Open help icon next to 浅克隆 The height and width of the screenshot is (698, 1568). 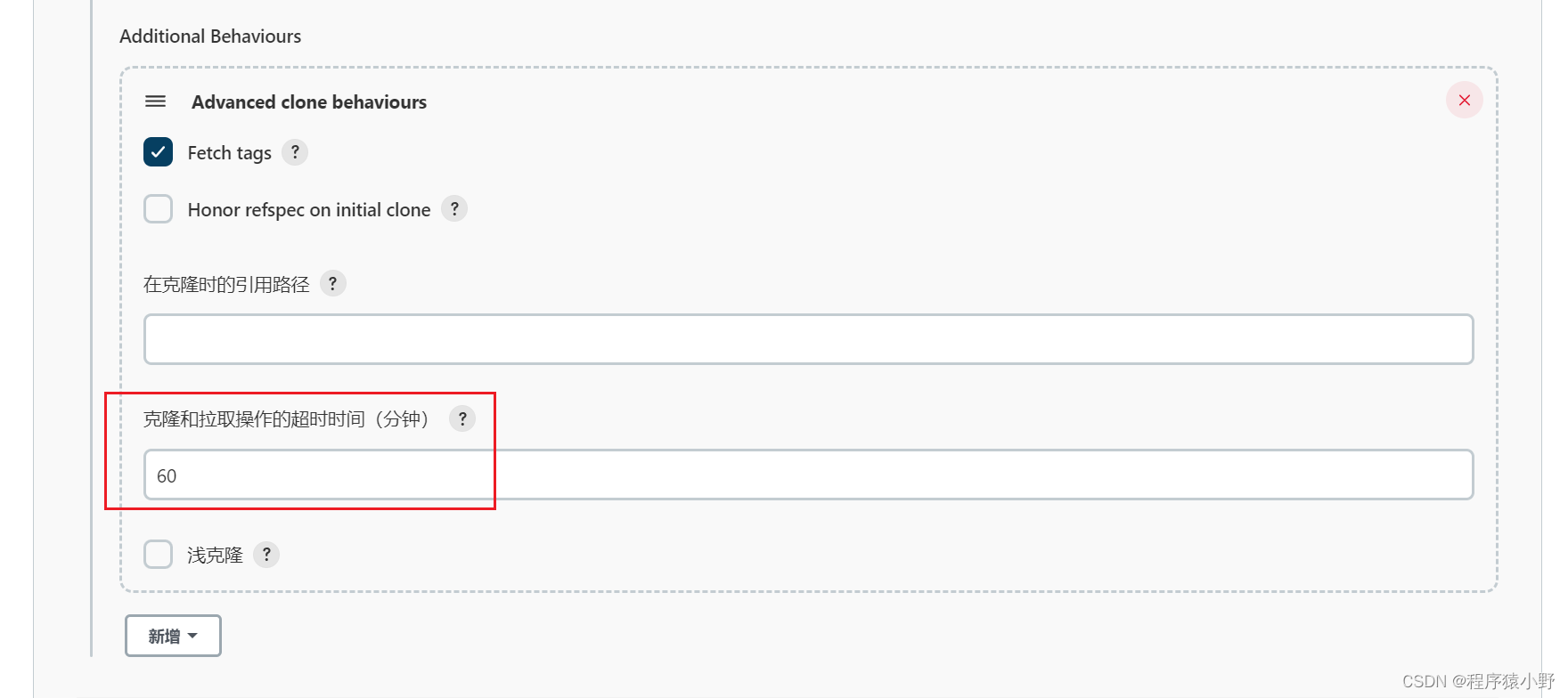click(266, 555)
